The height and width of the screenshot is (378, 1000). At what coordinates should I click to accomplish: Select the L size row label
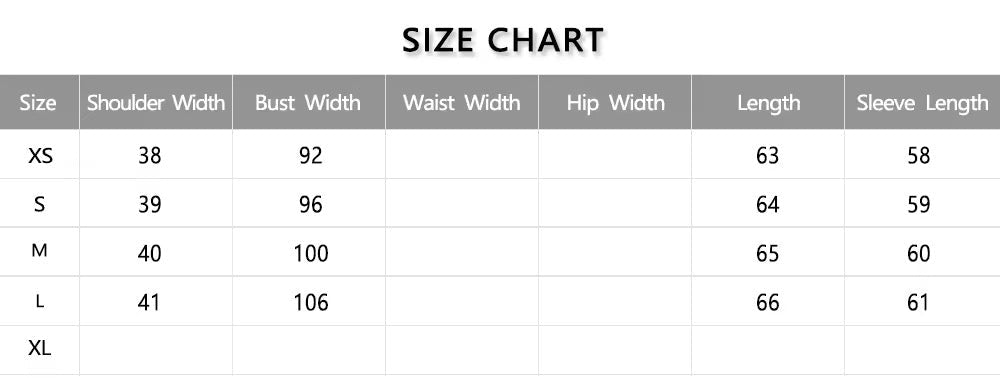[x=40, y=302]
